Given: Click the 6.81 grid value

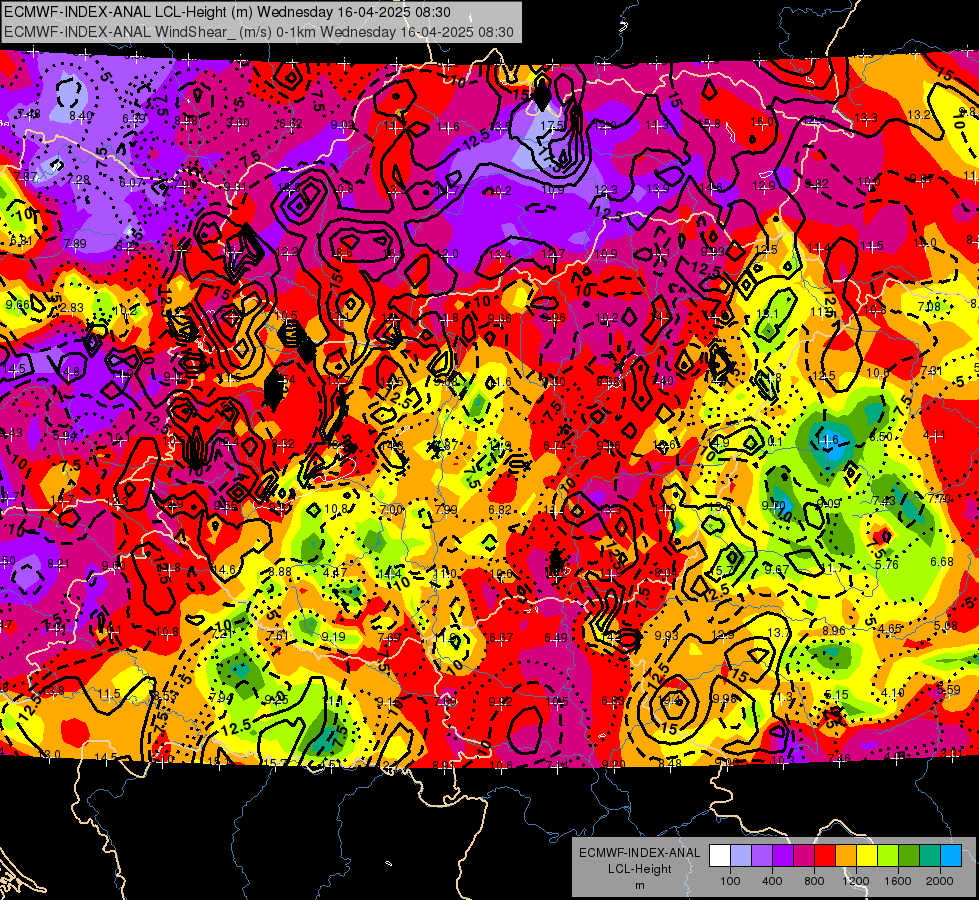Looking at the screenshot, I should pos(21,241).
